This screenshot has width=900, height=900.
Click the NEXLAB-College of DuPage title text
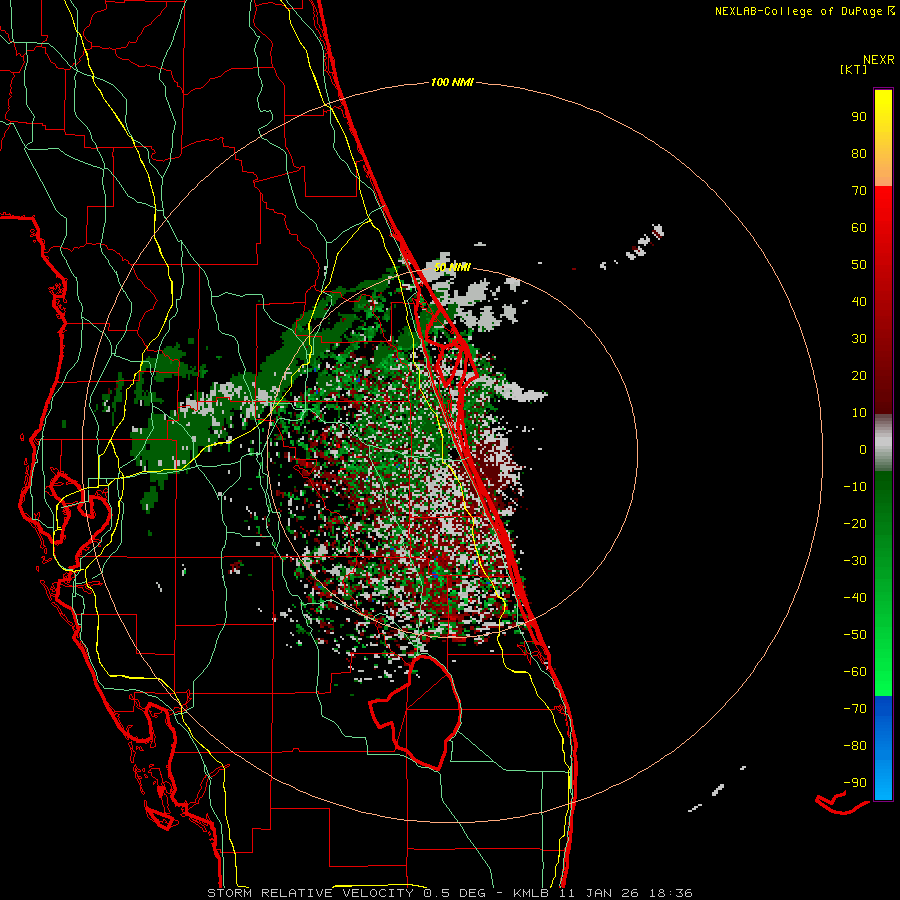(x=800, y=11)
